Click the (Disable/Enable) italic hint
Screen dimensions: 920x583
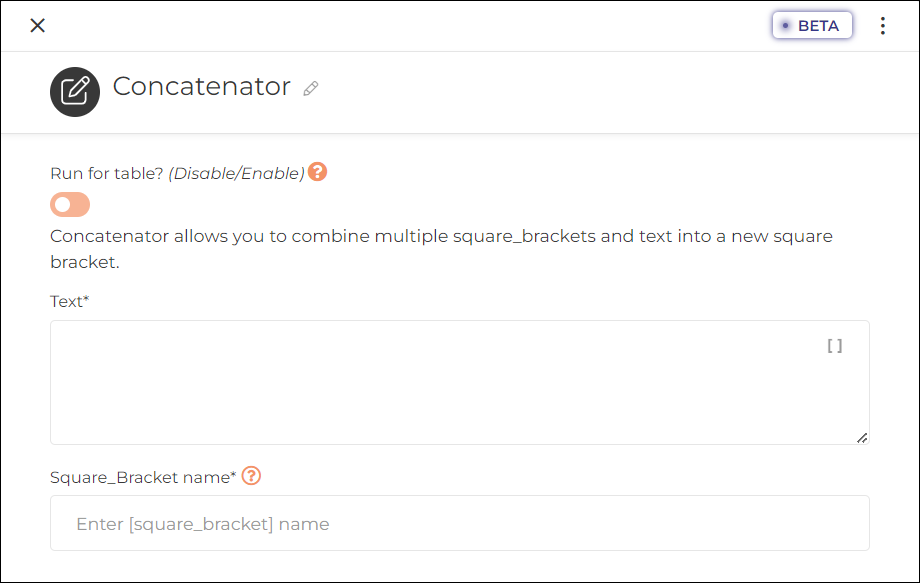coord(236,174)
